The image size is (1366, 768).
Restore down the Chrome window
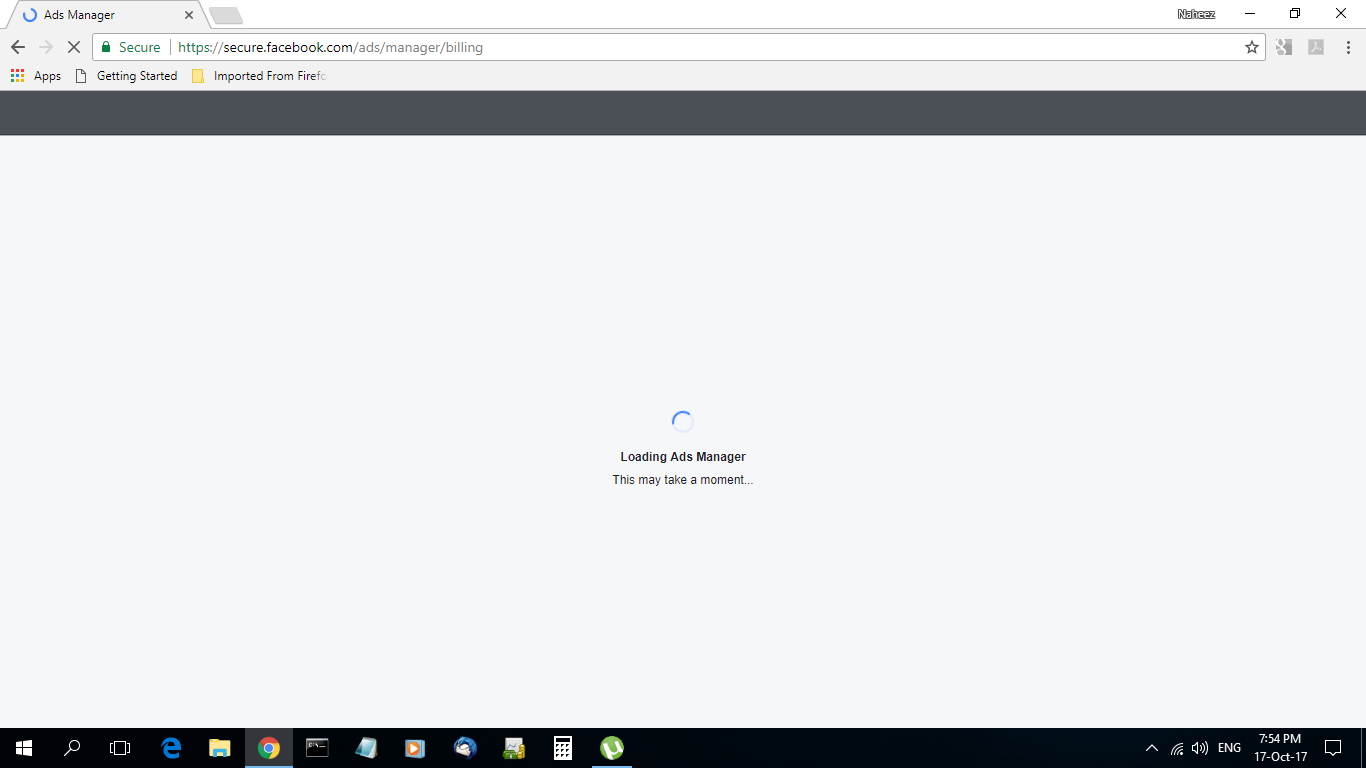[x=1295, y=14]
